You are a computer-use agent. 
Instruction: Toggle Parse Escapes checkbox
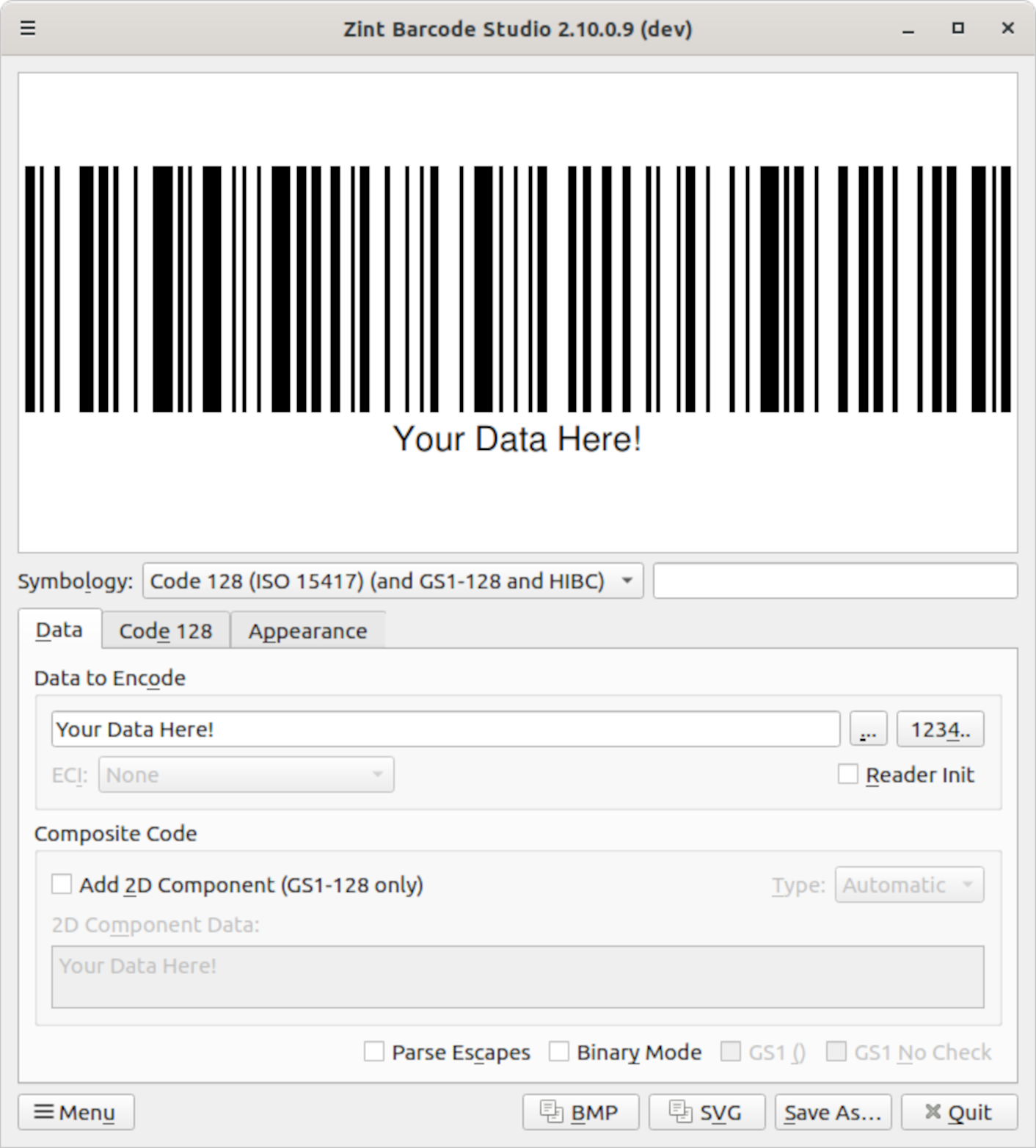(x=374, y=1052)
